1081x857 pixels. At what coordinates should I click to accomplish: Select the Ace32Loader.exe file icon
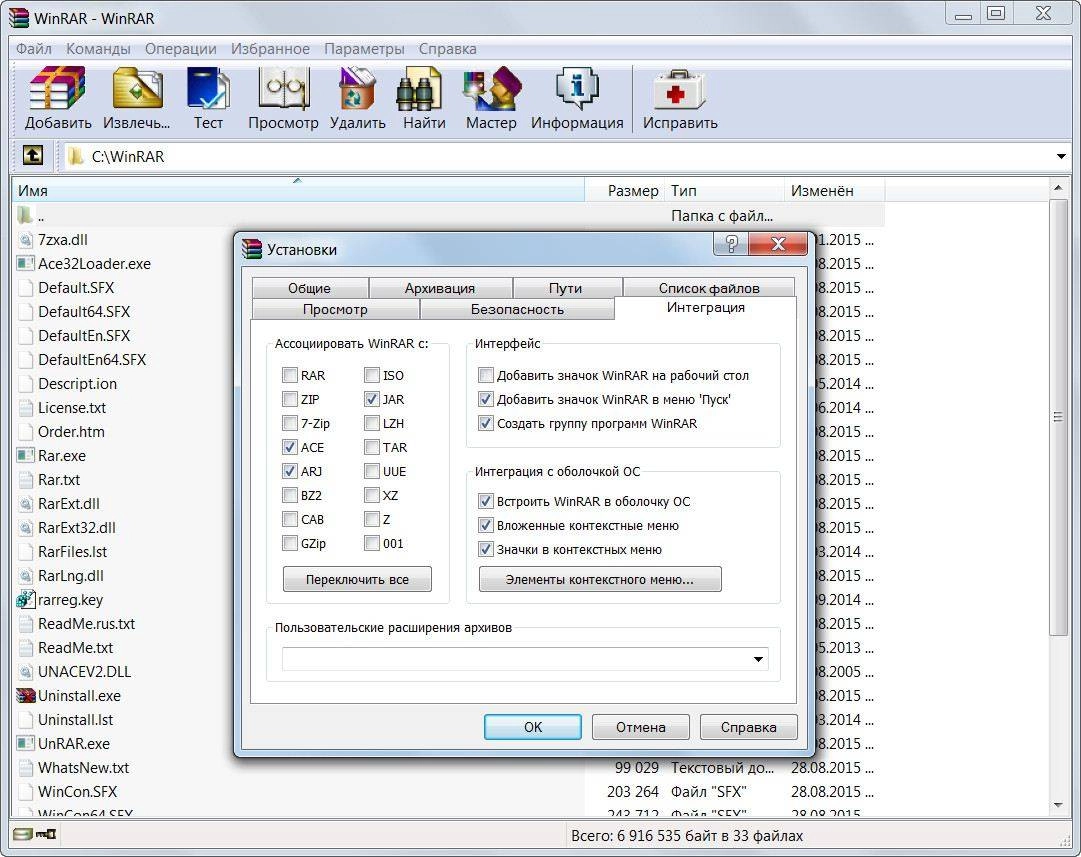click(x=26, y=263)
